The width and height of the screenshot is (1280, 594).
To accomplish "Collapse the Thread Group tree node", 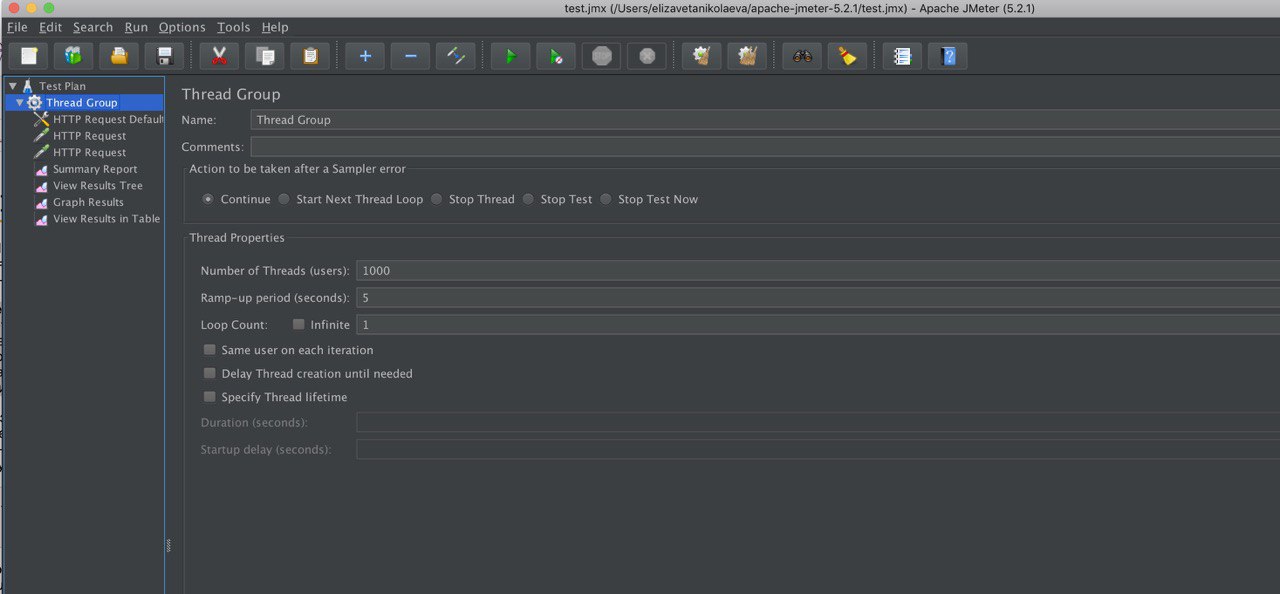I will 19,102.
